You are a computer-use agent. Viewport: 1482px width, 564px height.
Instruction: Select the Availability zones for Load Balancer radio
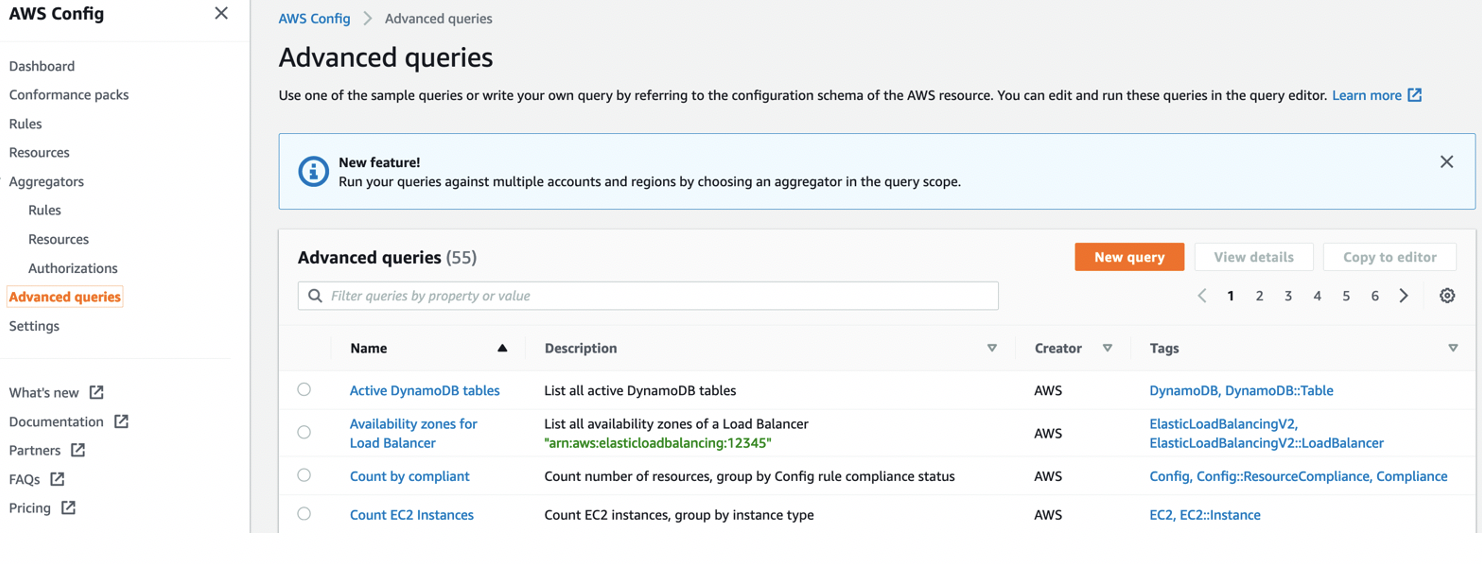[x=304, y=433]
